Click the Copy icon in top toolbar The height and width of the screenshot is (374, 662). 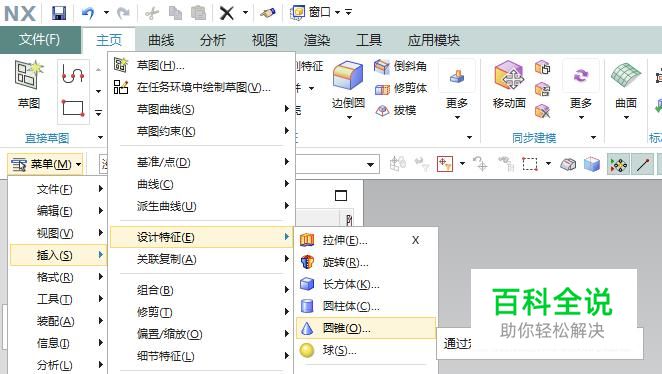[x=175, y=13]
